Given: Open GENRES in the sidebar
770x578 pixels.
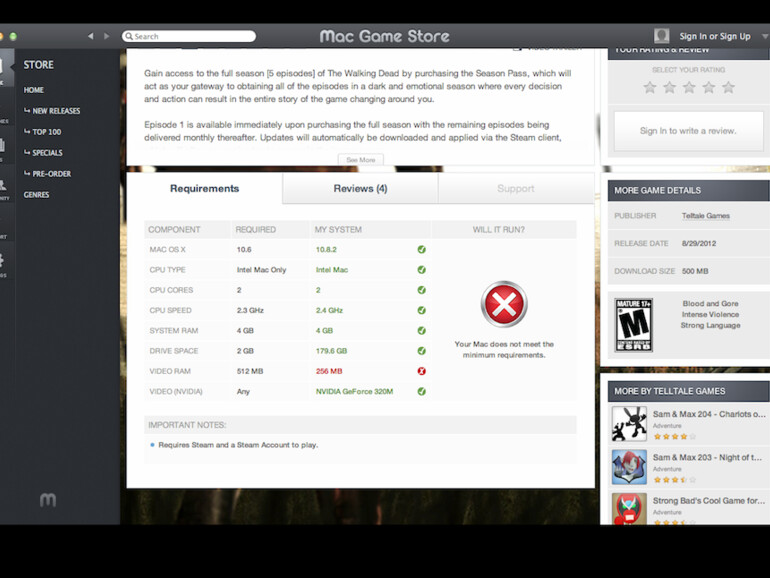Looking at the screenshot, I should tap(36, 195).
